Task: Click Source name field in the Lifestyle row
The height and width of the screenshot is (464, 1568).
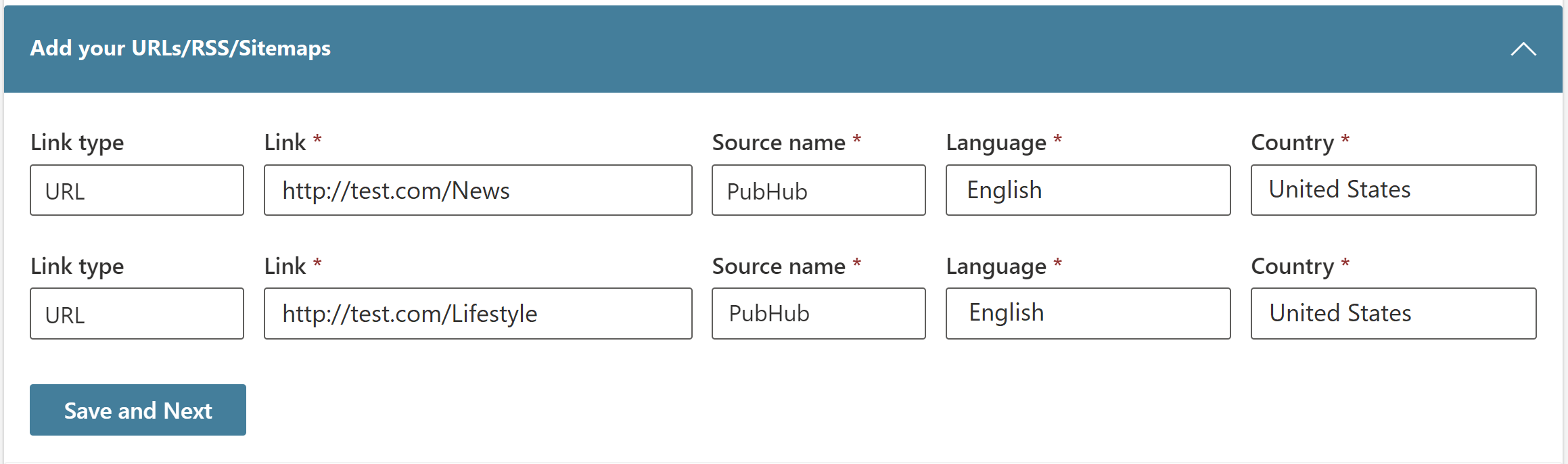Action: coord(818,314)
